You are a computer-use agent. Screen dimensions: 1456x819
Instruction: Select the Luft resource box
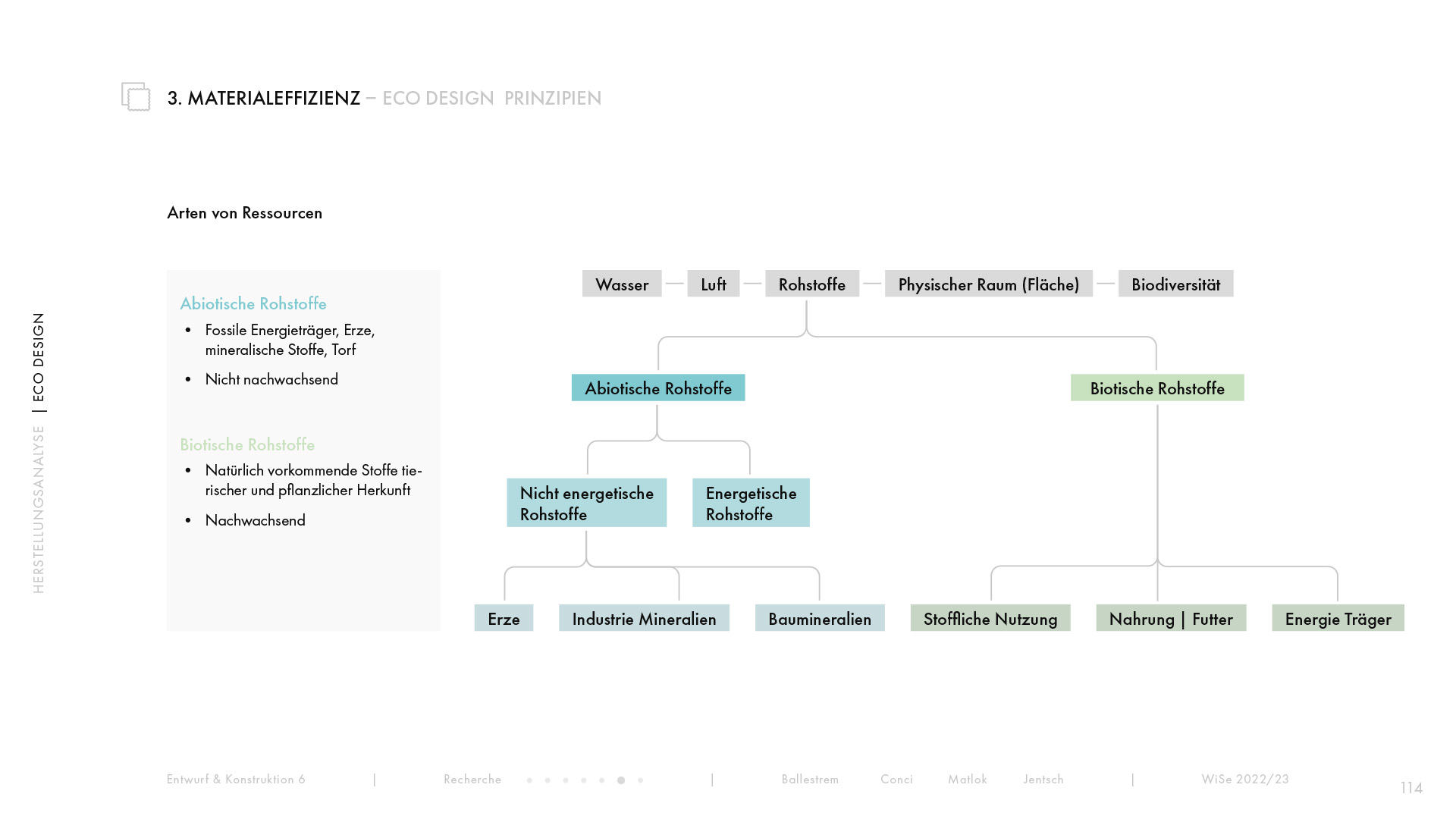pyautogui.click(x=714, y=284)
